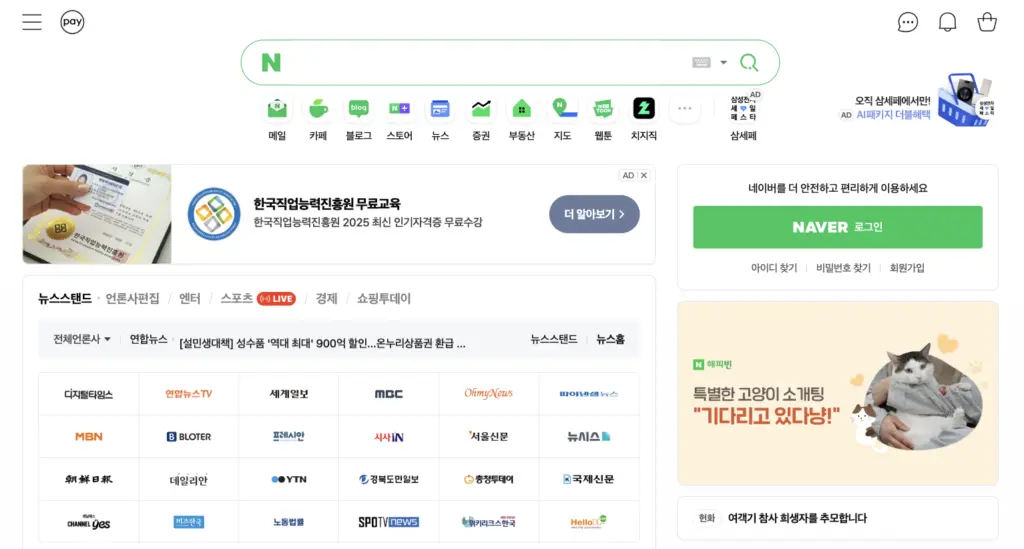Open the 스토어 shortcut
This screenshot has height=549, width=1024.
(400, 119)
